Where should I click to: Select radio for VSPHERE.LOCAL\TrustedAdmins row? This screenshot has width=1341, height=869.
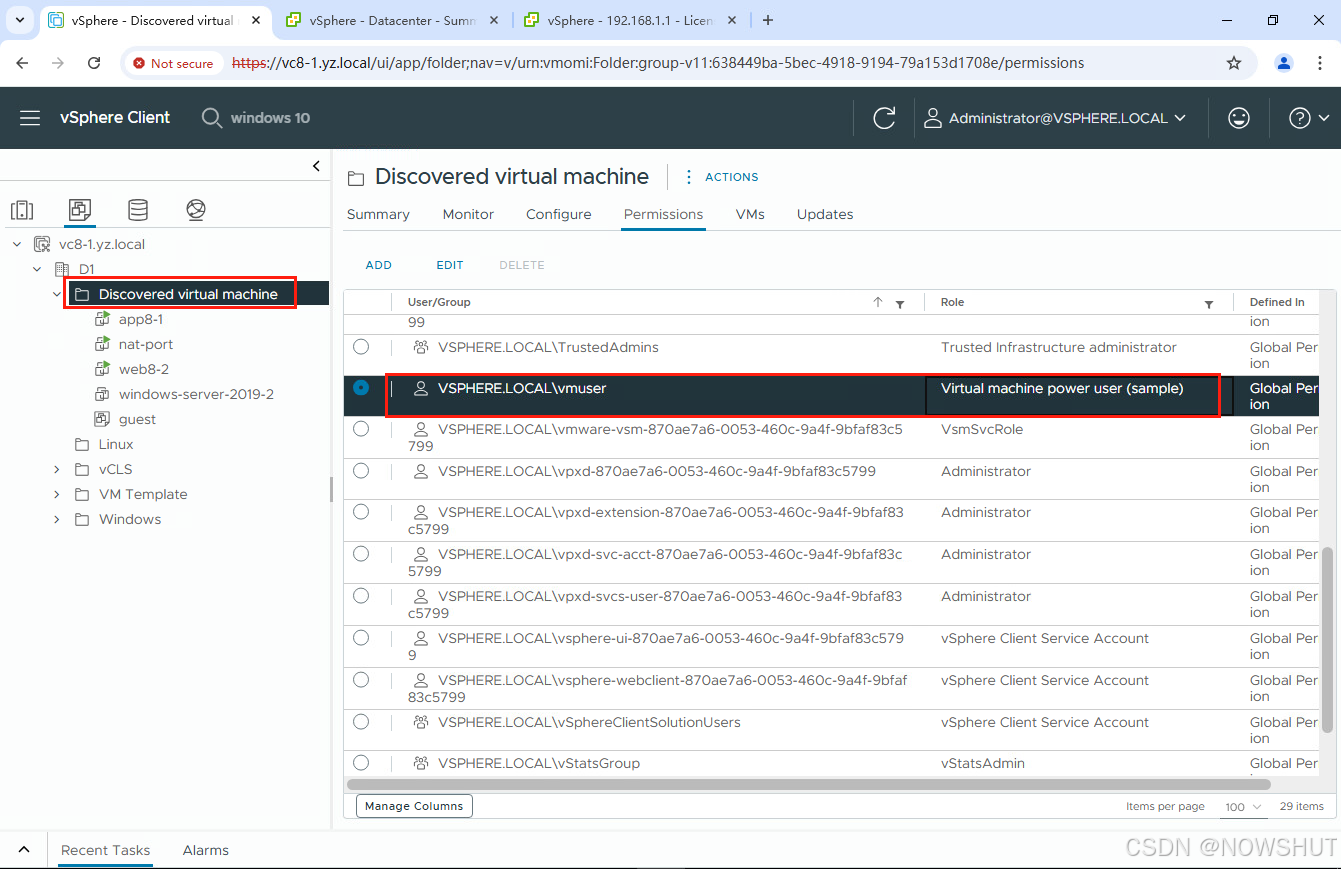pyautogui.click(x=361, y=346)
